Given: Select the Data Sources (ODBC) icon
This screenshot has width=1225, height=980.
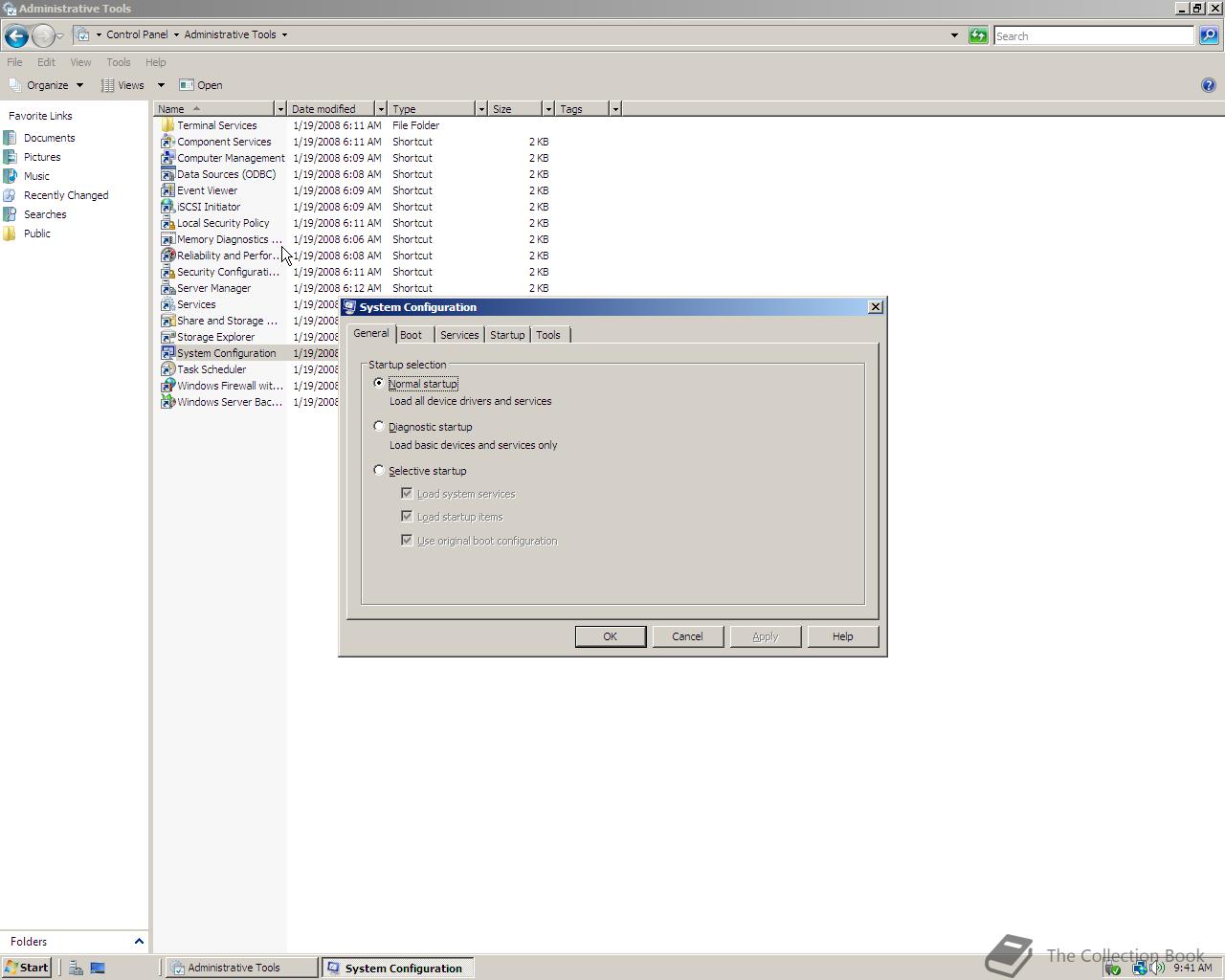Looking at the screenshot, I should click(167, 174).
